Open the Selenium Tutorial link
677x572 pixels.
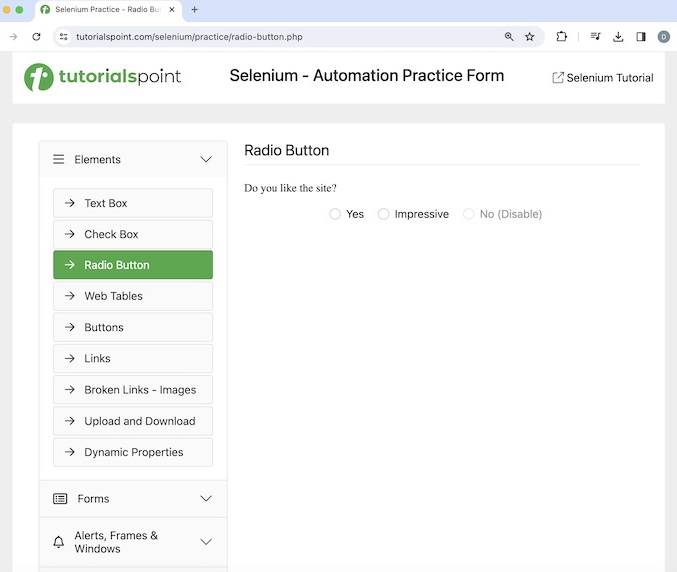(x=603, y=78)
